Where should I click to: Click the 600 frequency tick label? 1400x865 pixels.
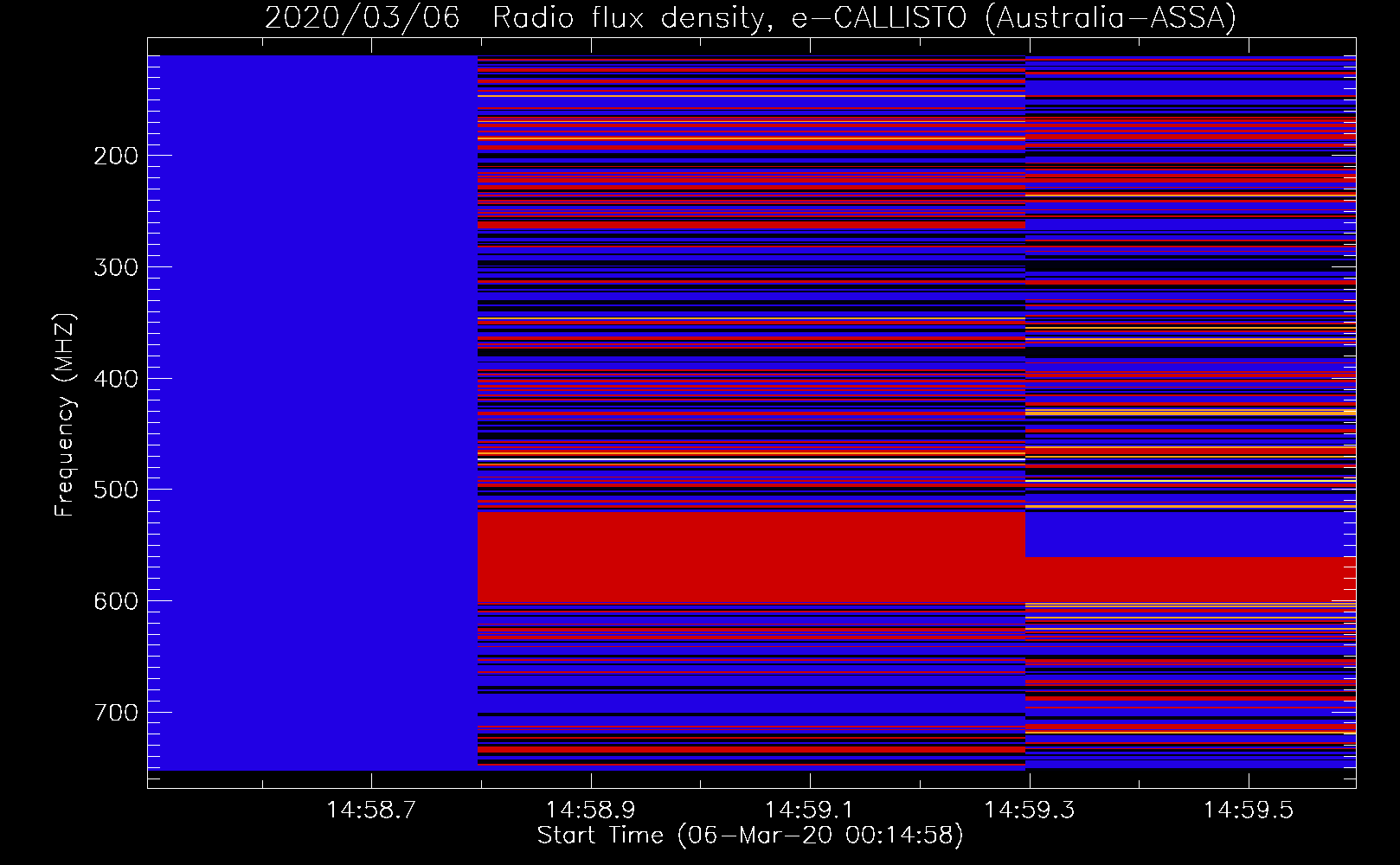[116, 601]
